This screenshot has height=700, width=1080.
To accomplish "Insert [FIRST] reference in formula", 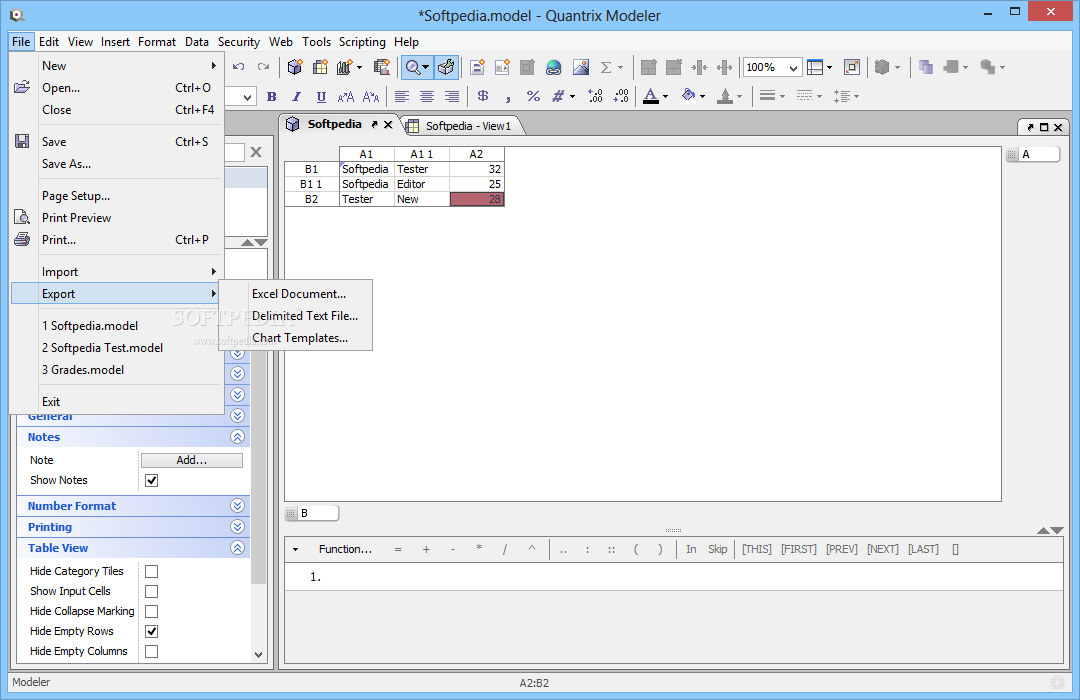I will coord(798,549).
